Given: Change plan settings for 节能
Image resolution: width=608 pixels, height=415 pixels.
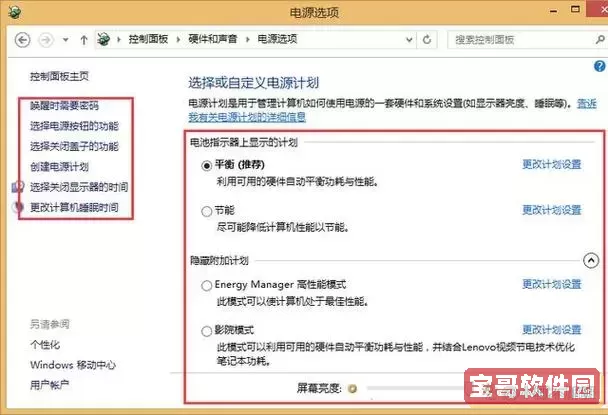Looking at the screenshot, I should 552,210.
